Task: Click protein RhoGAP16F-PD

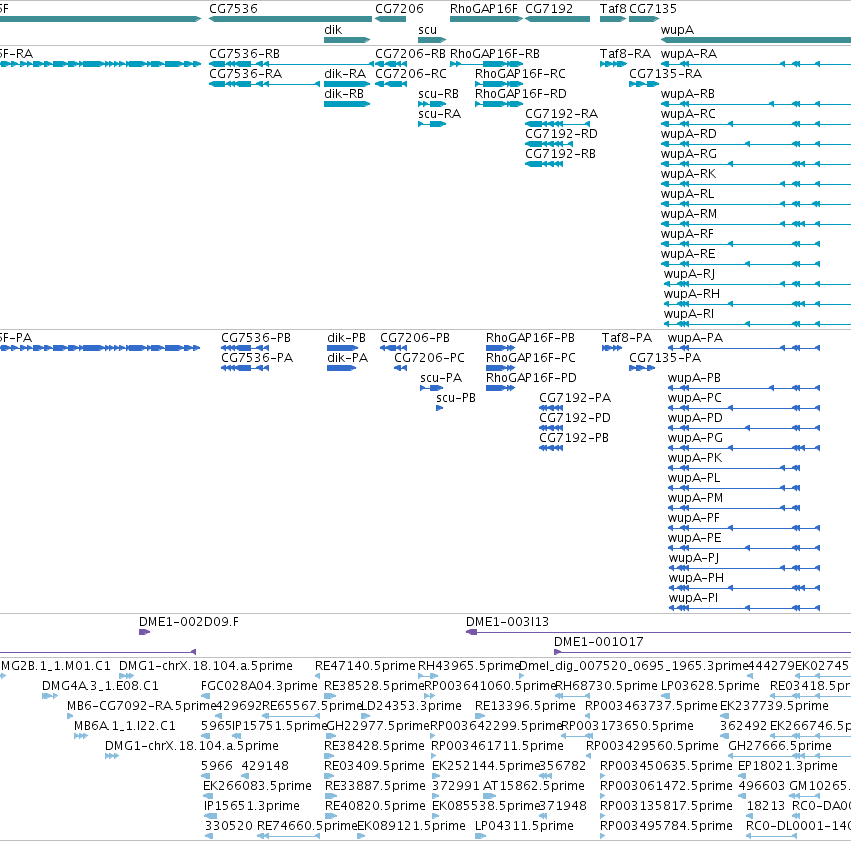Action: (500, 388)
